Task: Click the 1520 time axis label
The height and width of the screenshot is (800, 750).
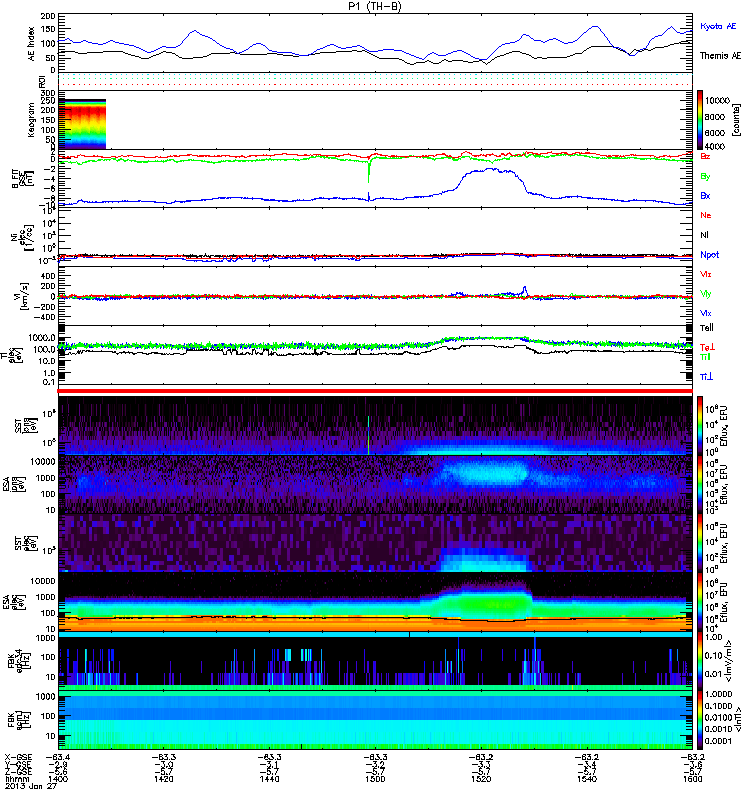Action: click(481, 779)
